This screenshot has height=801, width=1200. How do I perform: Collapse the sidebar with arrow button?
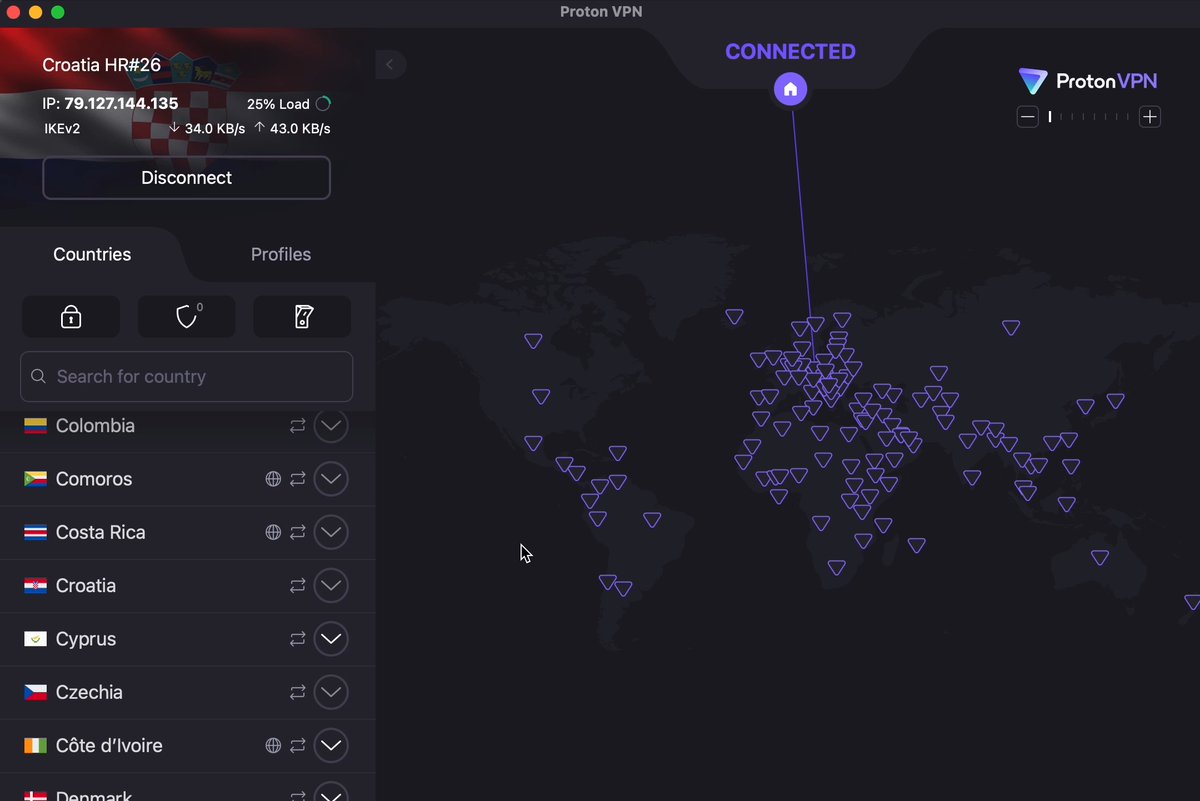[390, 64]
